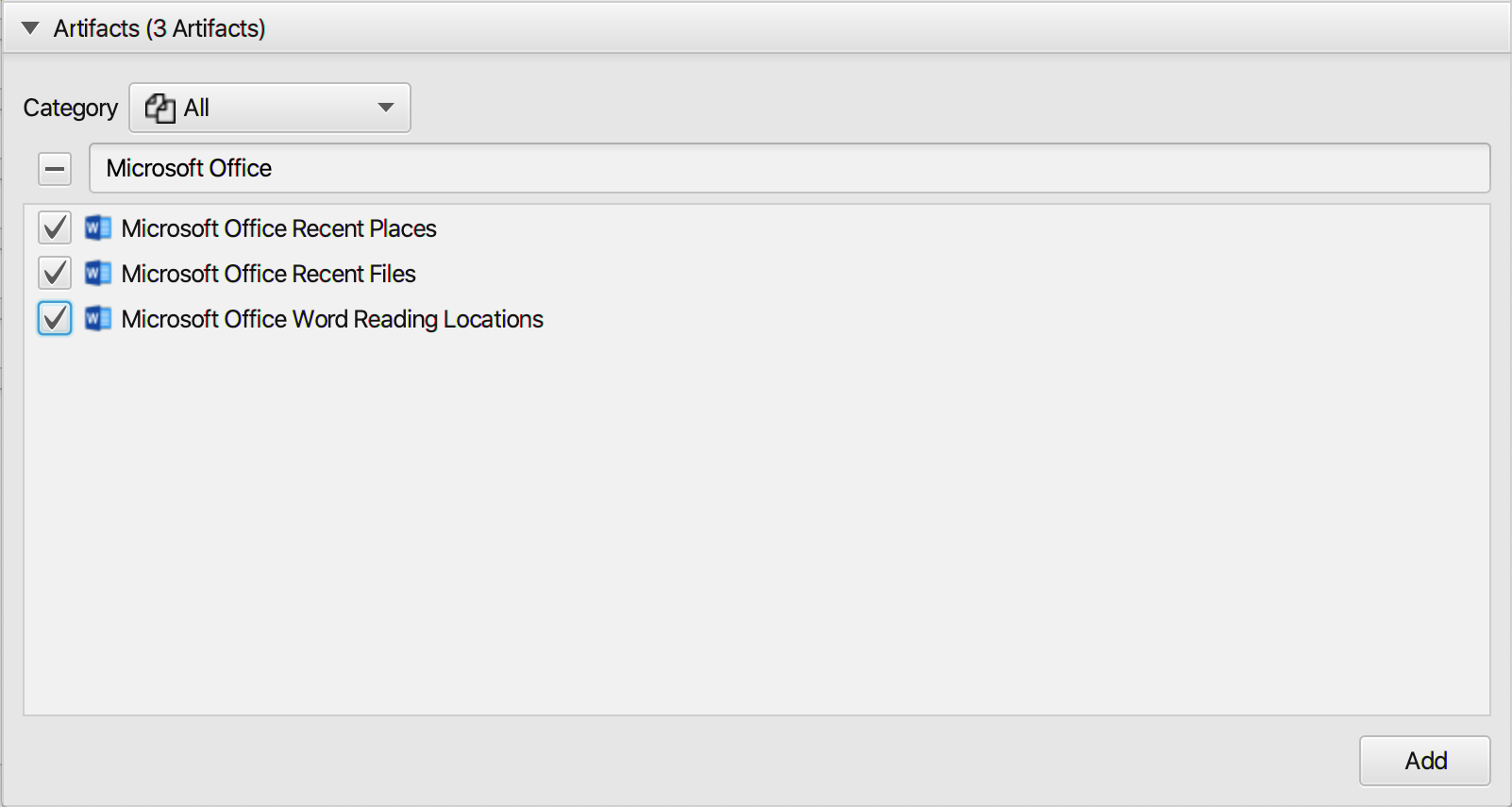Image resolution: width=1512 pixels, height=807 pixels.
Task: Open the Category dropdown showing All
Action: point(270,108)
